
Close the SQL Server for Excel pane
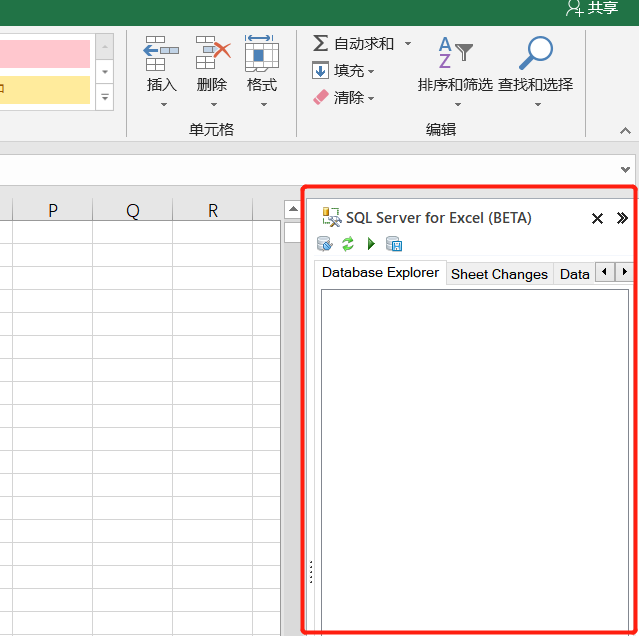click(597, 218)
